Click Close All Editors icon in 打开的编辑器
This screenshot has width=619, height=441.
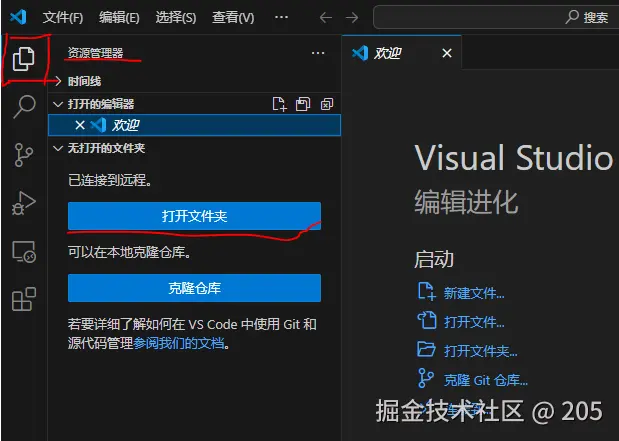coord(327,104)
